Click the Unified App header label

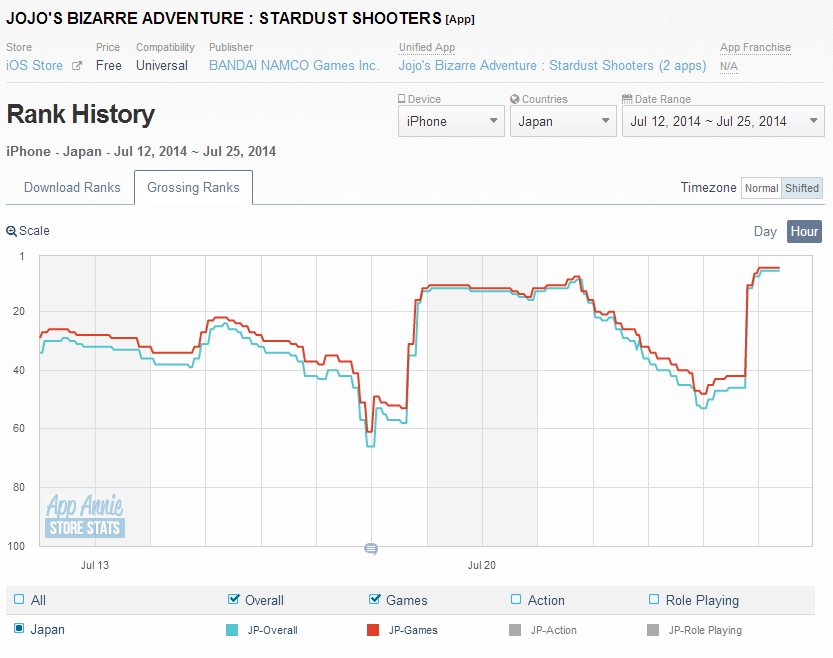click(x=427, y=47)
